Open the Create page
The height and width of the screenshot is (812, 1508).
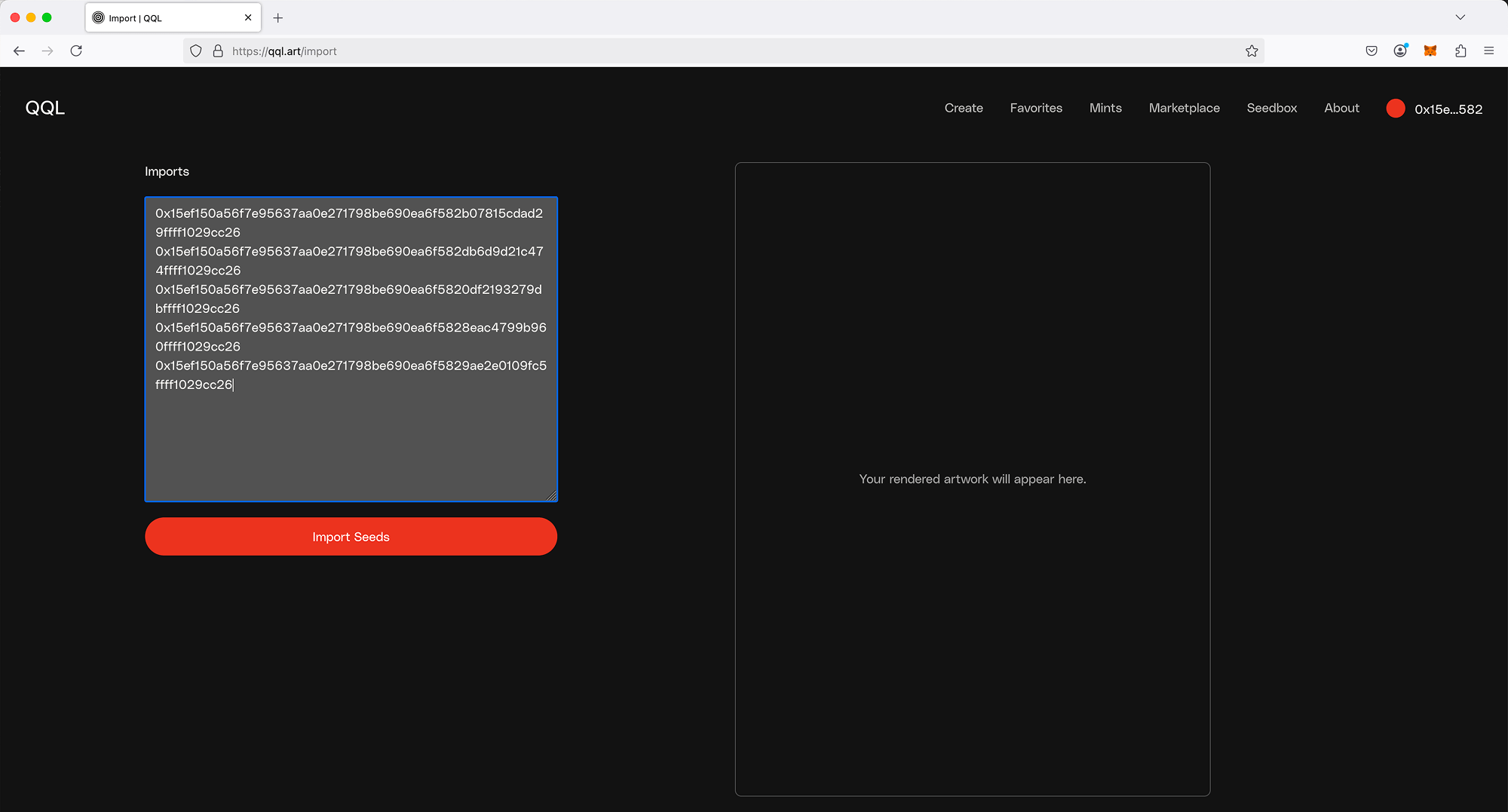(963, 108)
